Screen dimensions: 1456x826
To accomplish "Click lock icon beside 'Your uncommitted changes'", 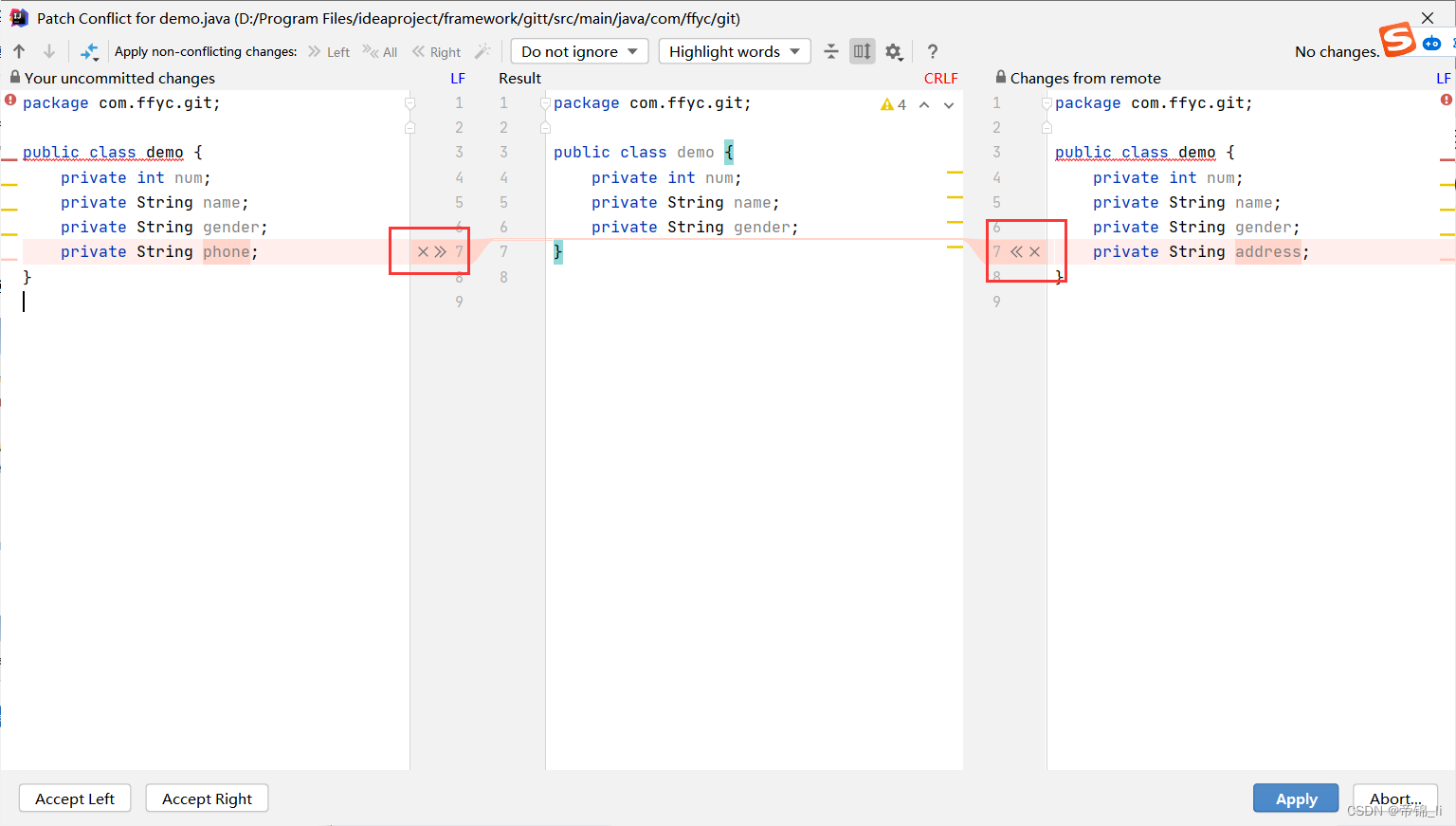I will click(14, 77).
